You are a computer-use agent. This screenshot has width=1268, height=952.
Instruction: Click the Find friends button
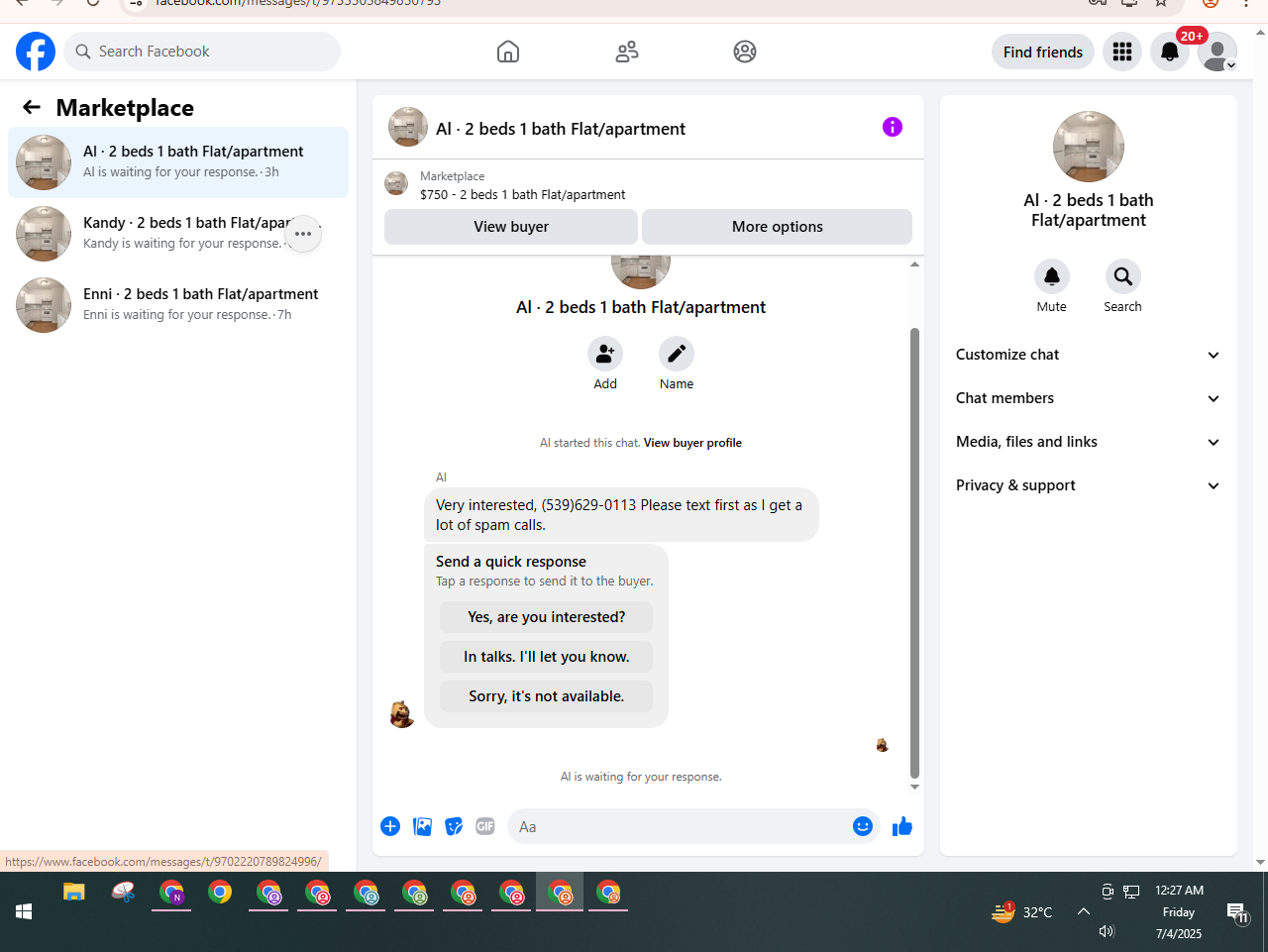point(1043,52)
